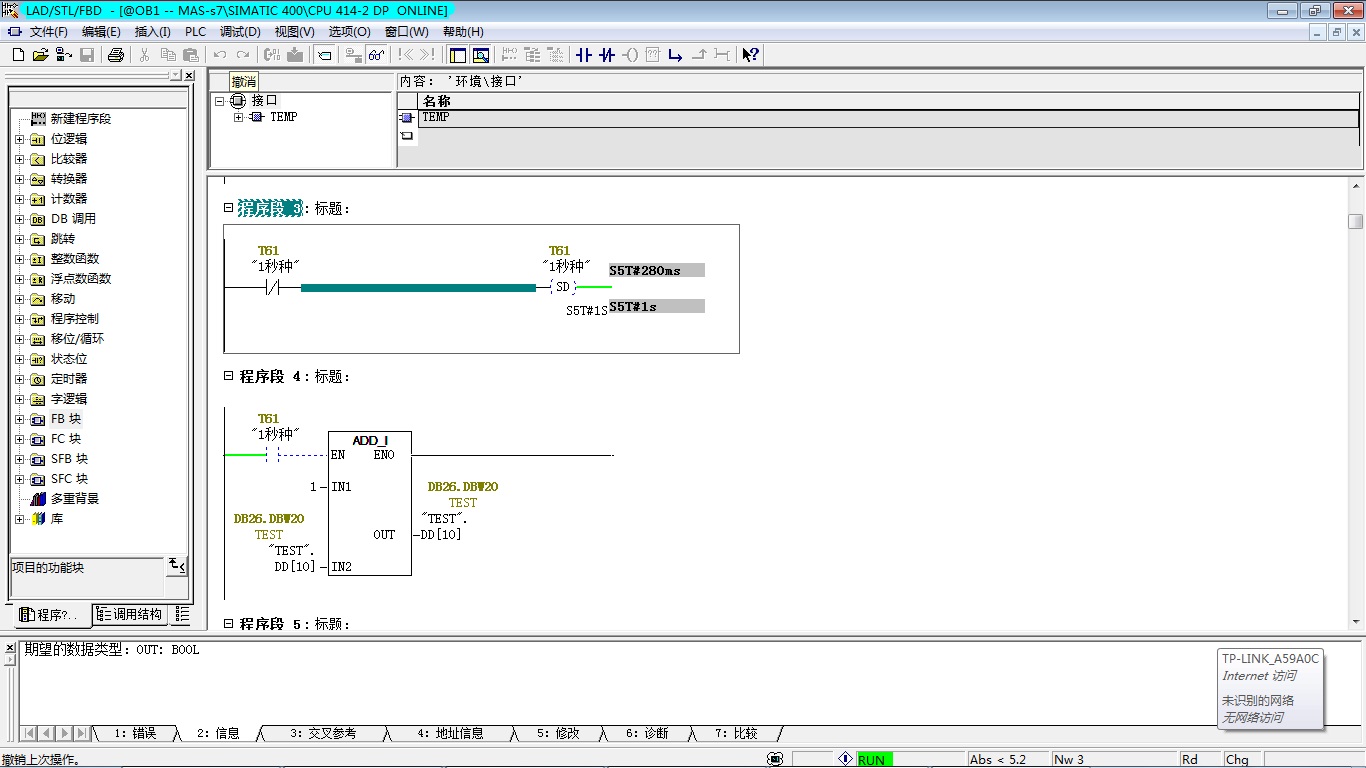Switch to the 4: 地址信息 tab
The width and height of the screenshot is (1366, 768).
pyautogui.click(x=450, y=733)
